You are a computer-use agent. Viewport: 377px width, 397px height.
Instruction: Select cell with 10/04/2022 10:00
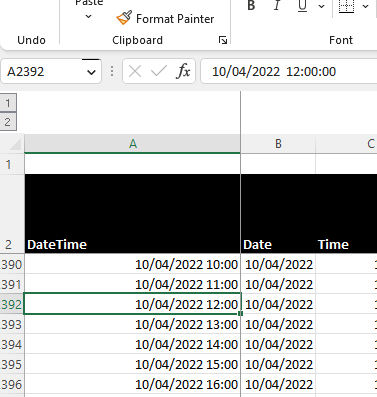click(132, 264)
